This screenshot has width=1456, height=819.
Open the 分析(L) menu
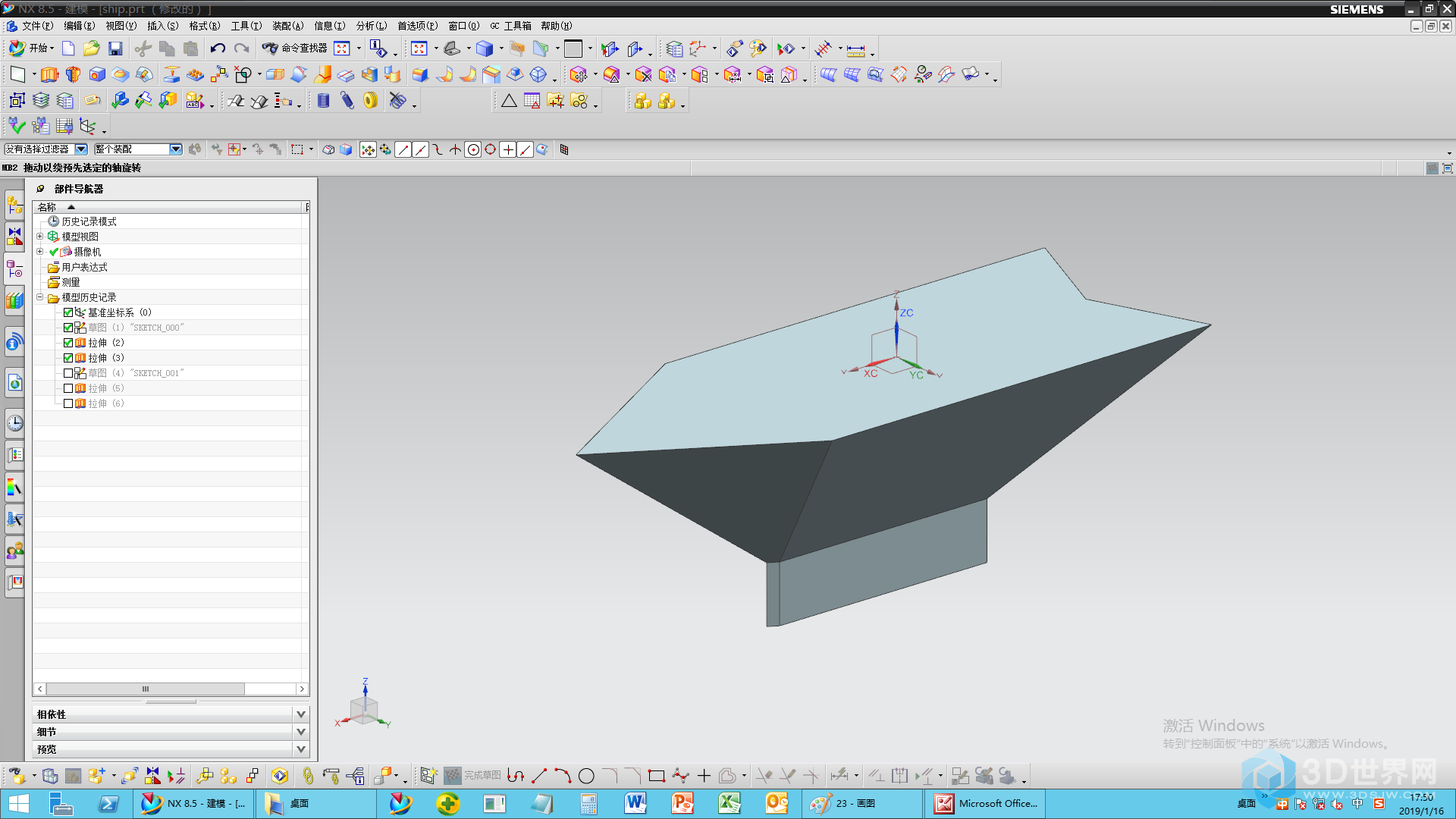pyautogui.click(x=371, y=26)
